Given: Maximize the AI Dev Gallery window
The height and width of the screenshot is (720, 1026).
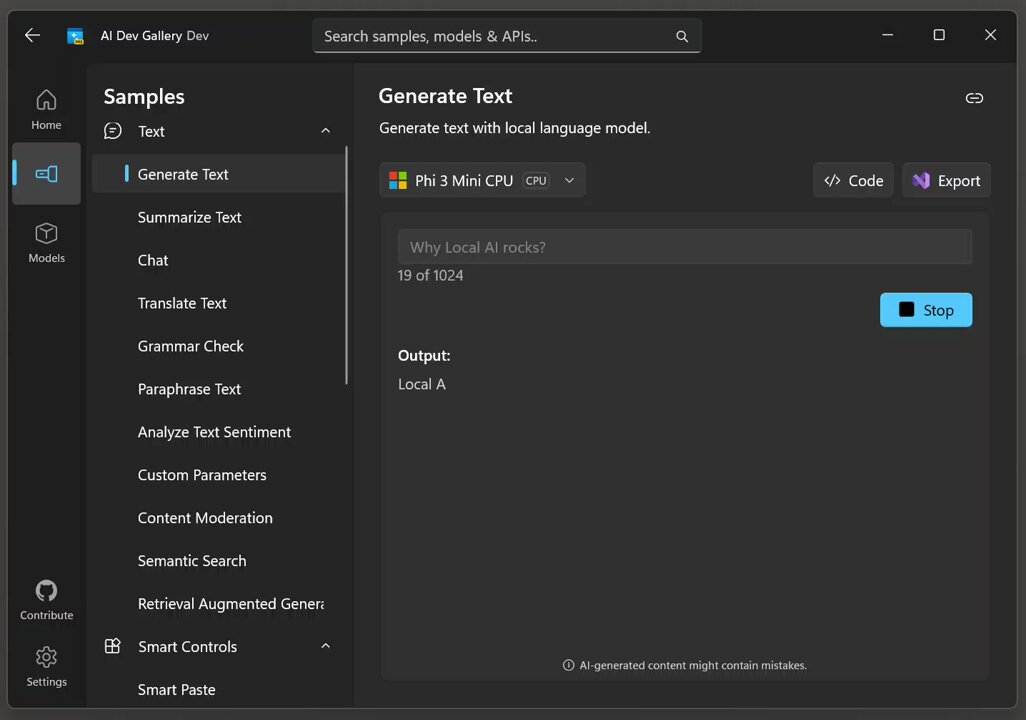Looking at the screenshot, I should pyautogui.click(x=939, y=35).
